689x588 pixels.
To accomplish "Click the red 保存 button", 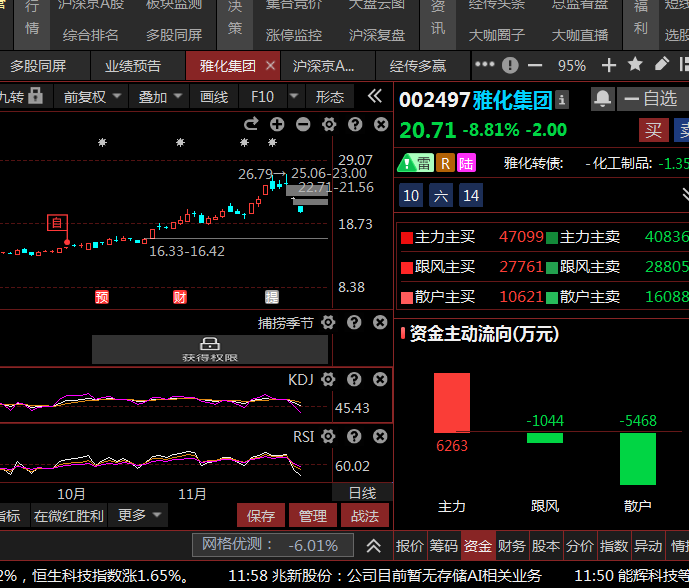I will pyautogui.click(x=261, y=515).
